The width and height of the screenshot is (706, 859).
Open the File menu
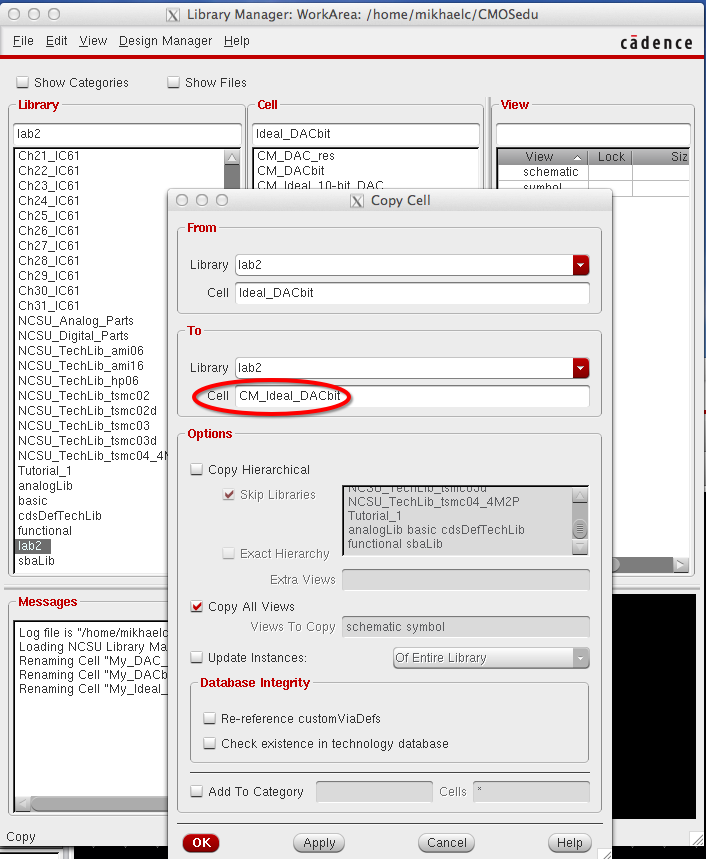pyautogui.click(x=23, y=41)
